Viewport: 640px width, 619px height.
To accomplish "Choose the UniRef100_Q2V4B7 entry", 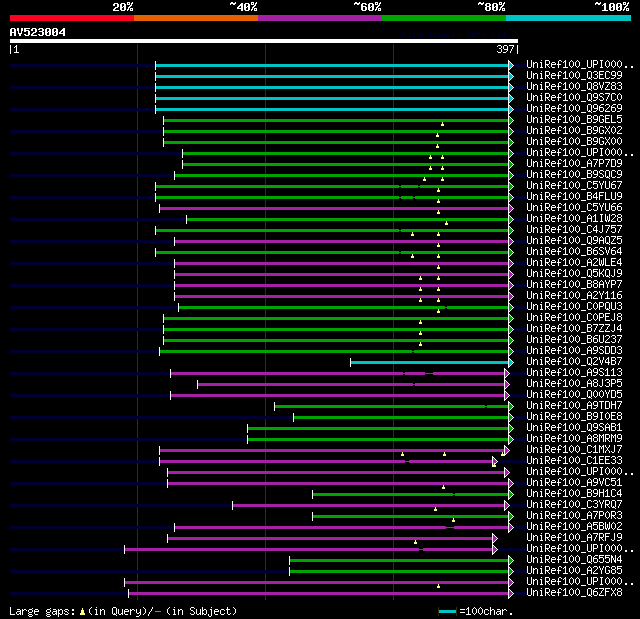I will pyautogui.click(x=574, y=362).
